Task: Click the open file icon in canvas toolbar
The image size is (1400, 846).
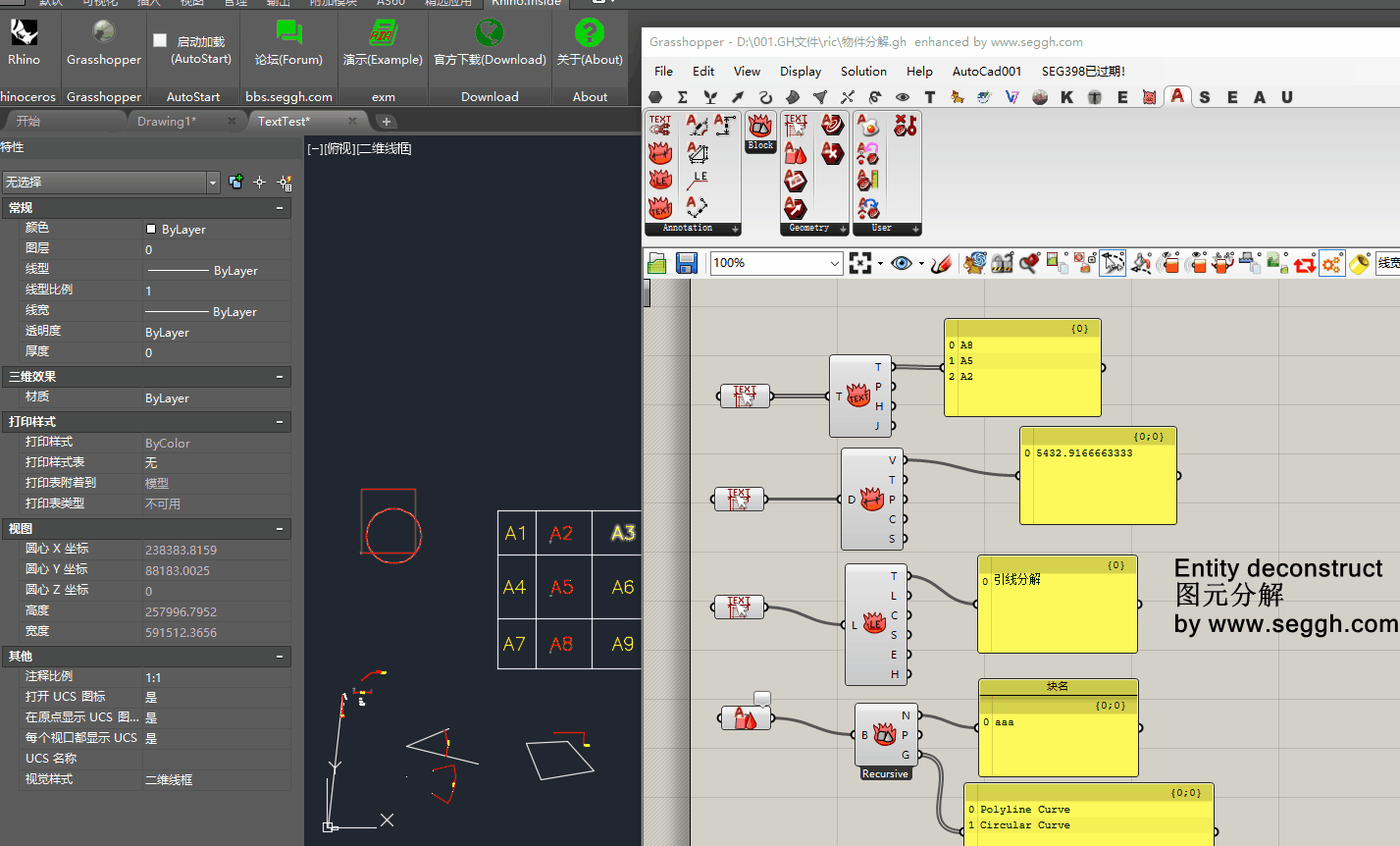Action: 657,263
